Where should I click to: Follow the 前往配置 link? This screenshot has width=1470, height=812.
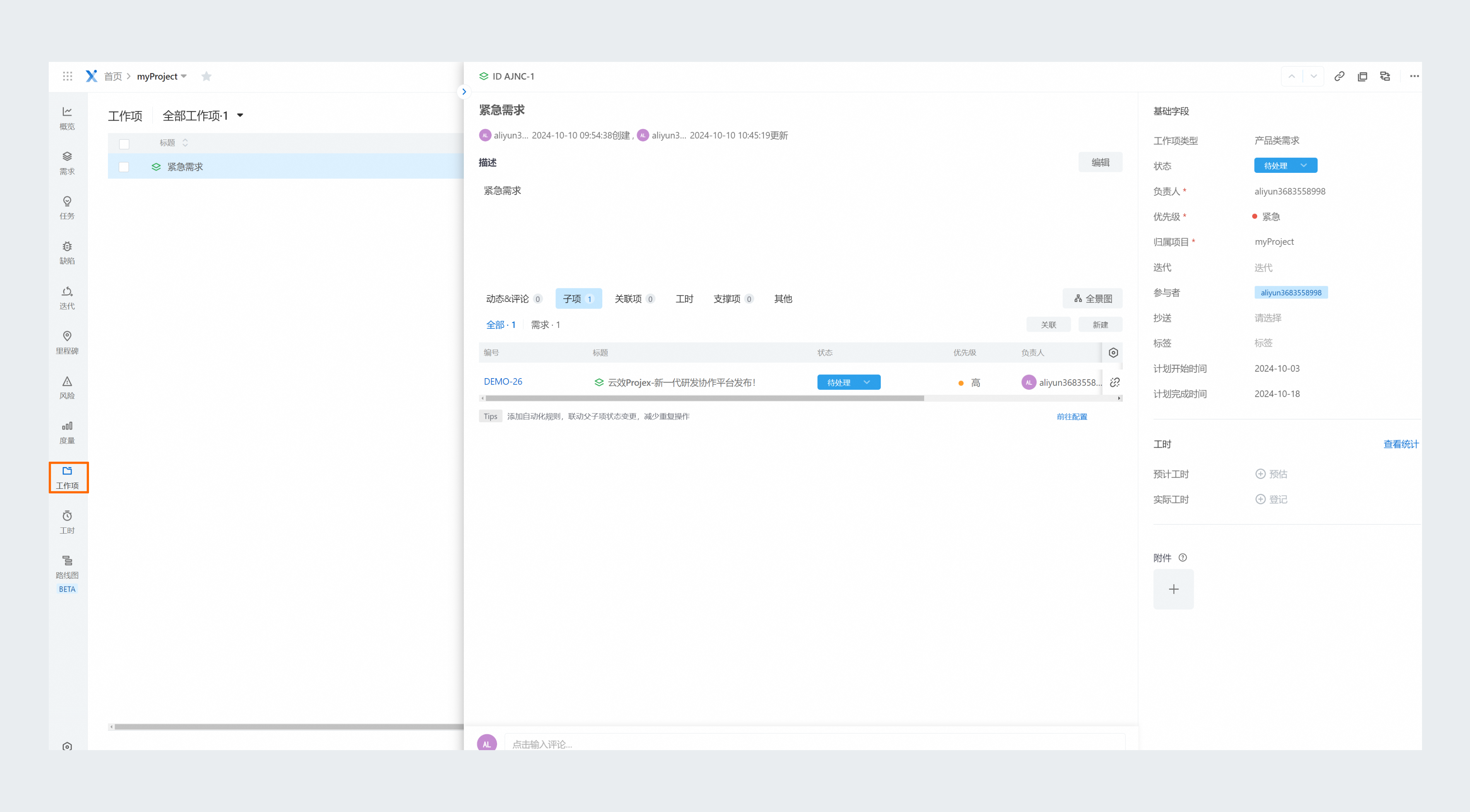pos(1072,416)
